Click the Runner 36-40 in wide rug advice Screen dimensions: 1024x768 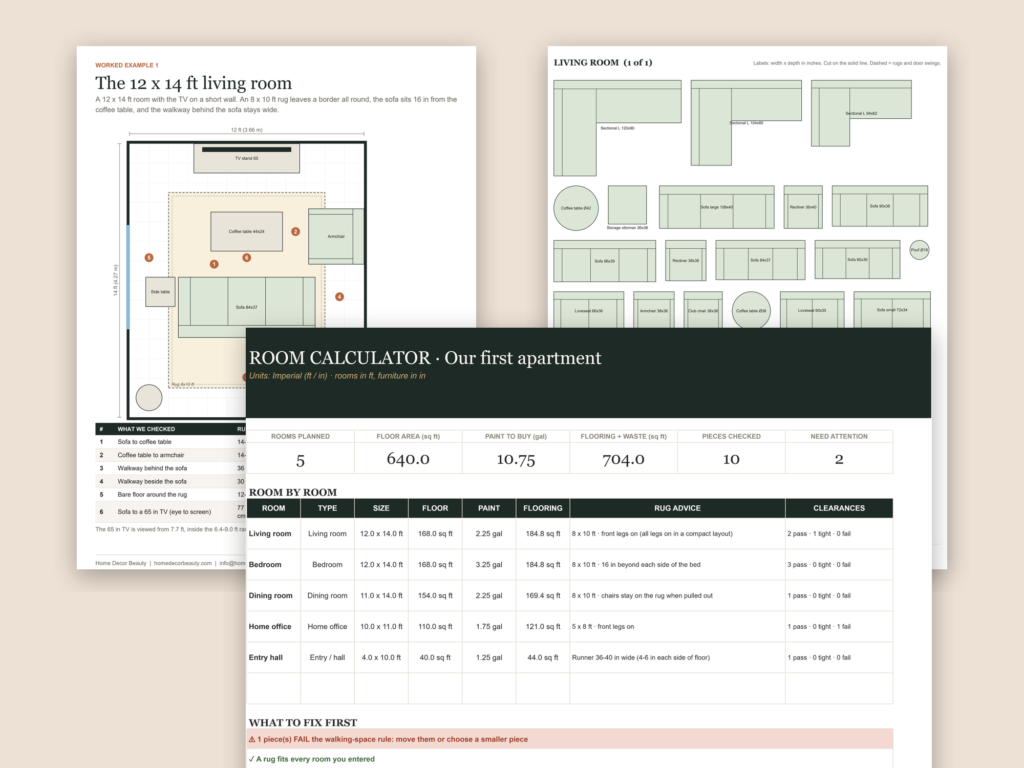(641, 658)
